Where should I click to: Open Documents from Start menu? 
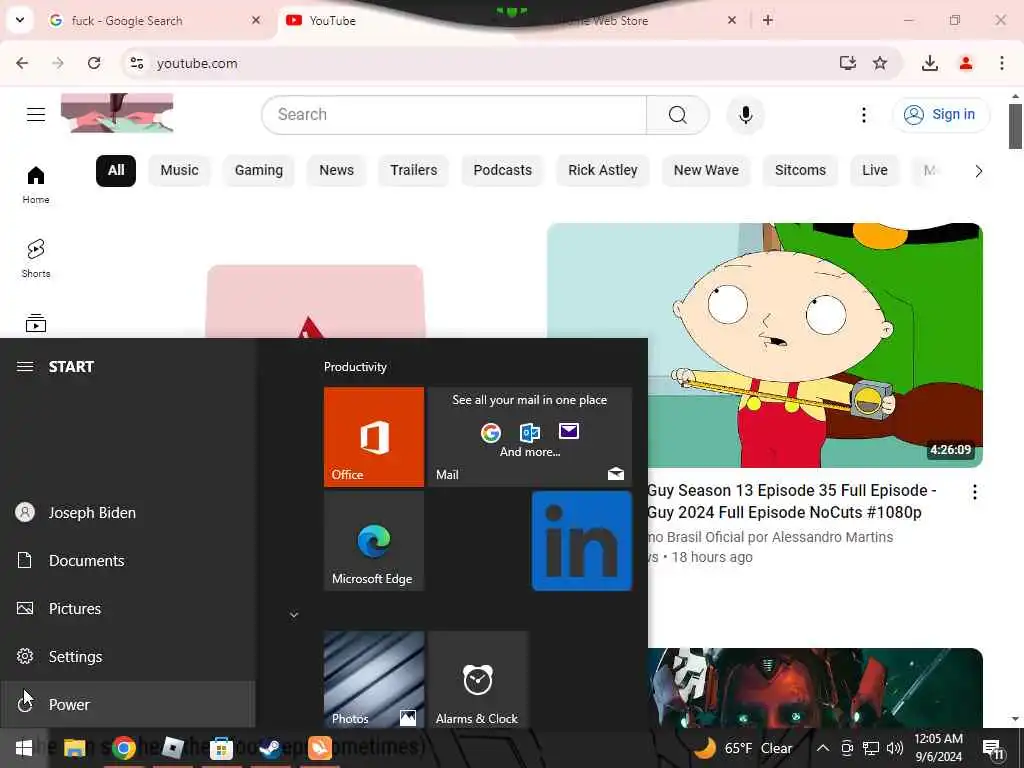click(x=128, y=560)
